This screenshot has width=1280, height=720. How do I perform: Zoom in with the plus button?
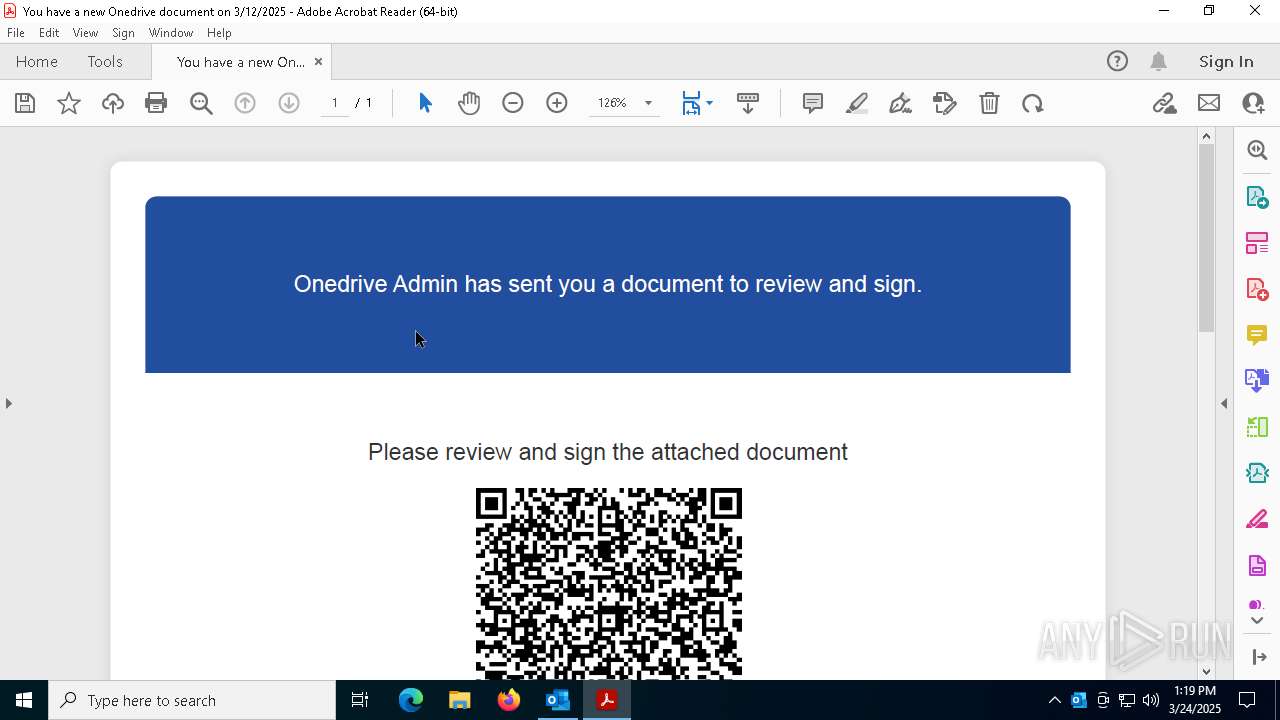(557, 103)
